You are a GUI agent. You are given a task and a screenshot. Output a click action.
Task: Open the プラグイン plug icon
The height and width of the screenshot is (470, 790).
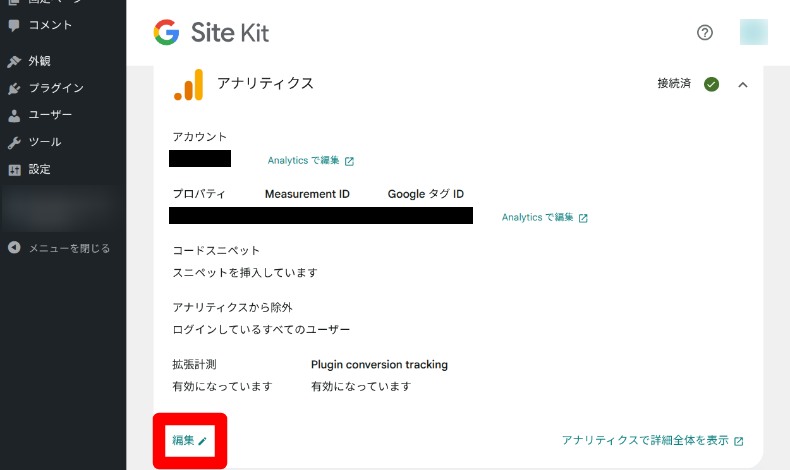(x=14, y=88)
